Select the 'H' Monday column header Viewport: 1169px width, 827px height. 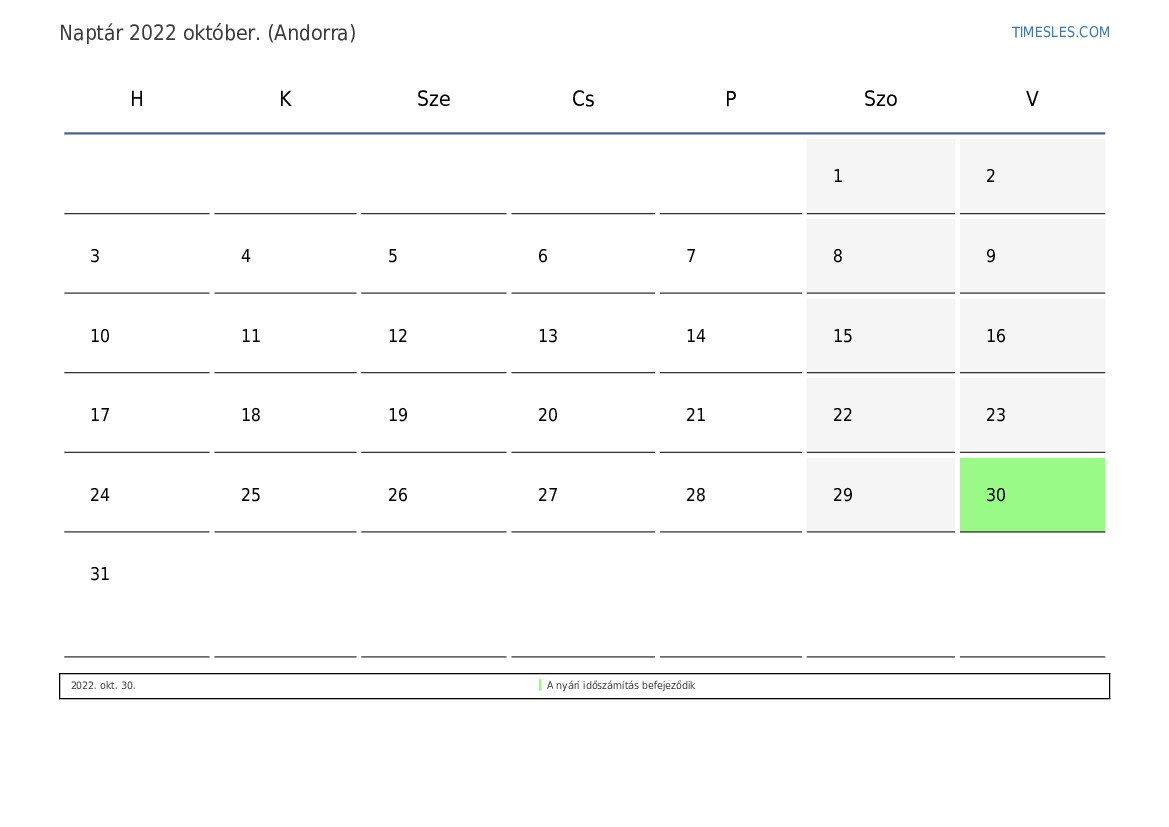(136, 99)
